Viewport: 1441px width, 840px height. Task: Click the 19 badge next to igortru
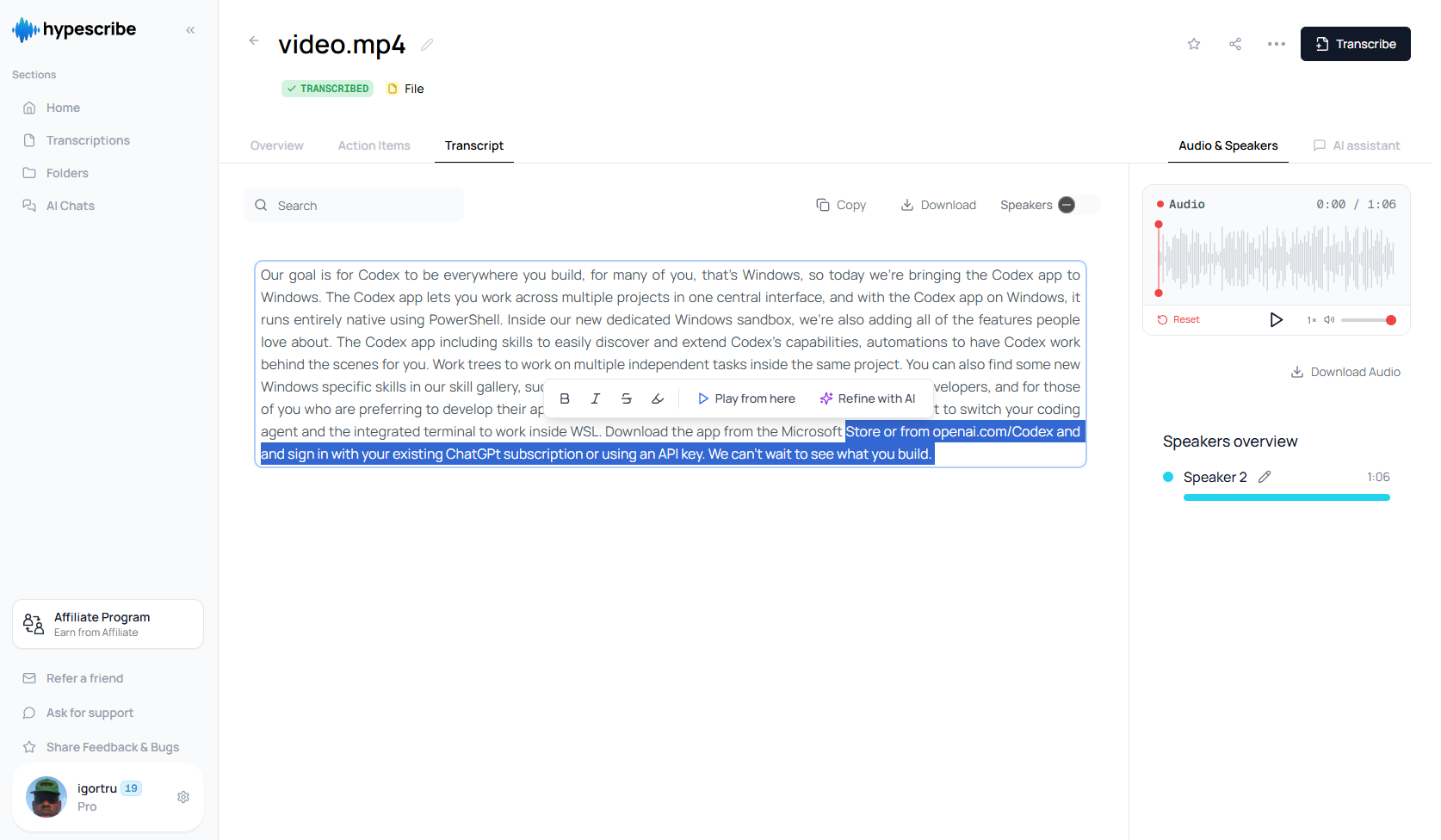tap(131, 788)
